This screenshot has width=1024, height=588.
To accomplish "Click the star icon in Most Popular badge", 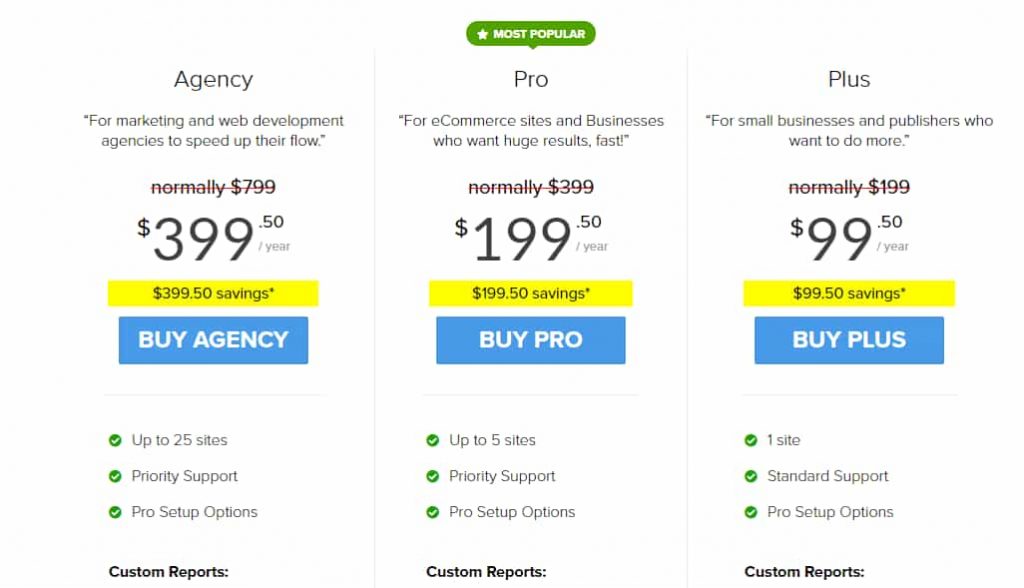I will coord(482,35).
